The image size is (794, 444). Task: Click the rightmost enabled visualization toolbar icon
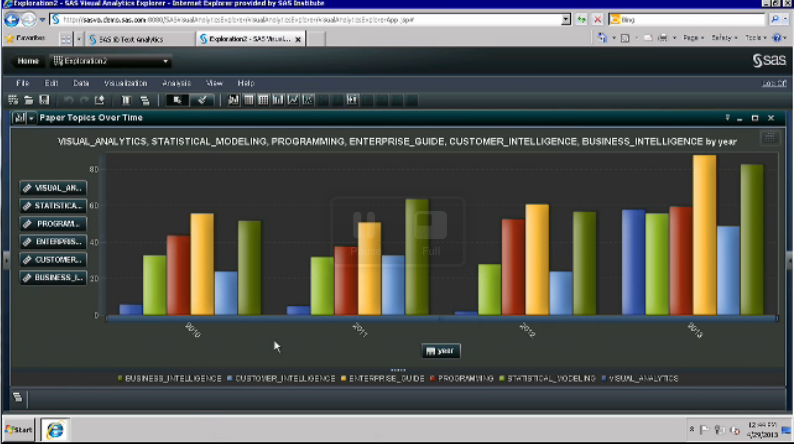[352, 100]
